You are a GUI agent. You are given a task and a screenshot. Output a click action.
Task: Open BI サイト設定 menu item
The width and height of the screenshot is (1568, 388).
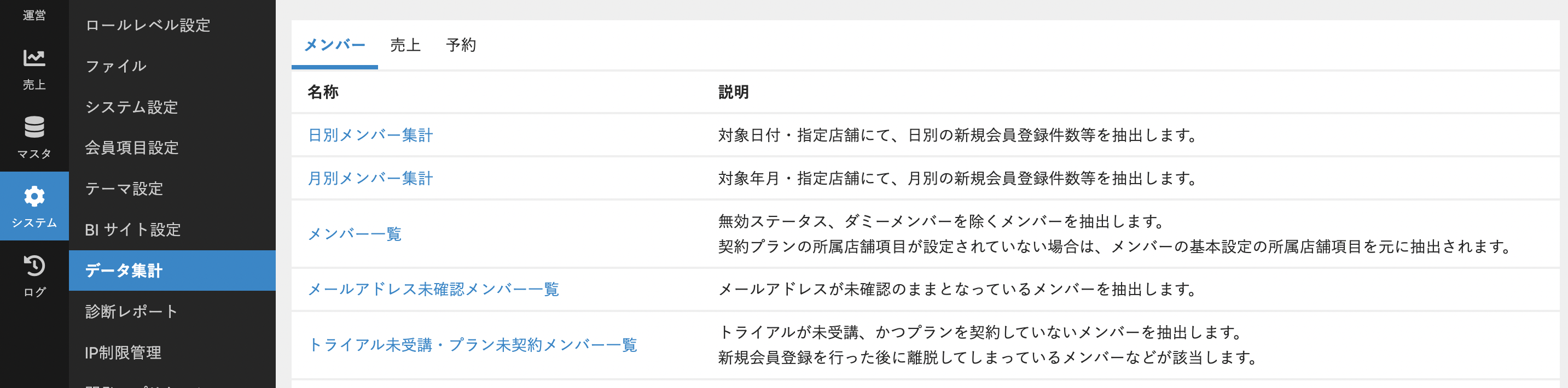click(x=133, y=230)
